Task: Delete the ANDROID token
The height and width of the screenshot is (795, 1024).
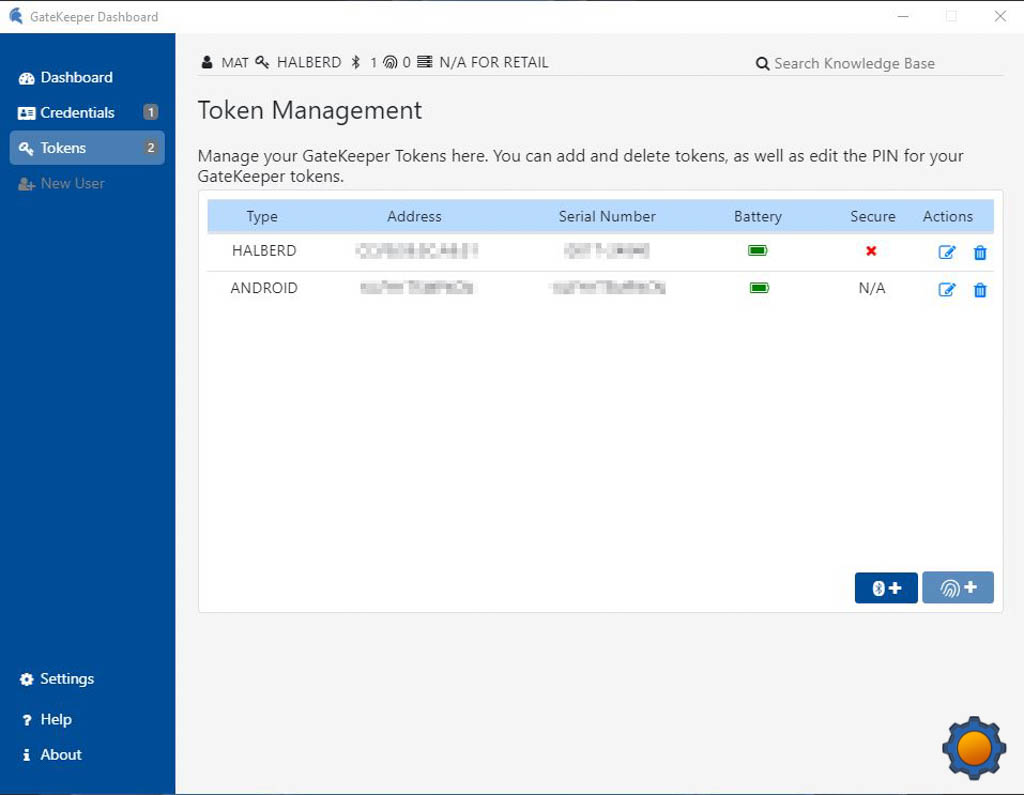Action: 980,289
